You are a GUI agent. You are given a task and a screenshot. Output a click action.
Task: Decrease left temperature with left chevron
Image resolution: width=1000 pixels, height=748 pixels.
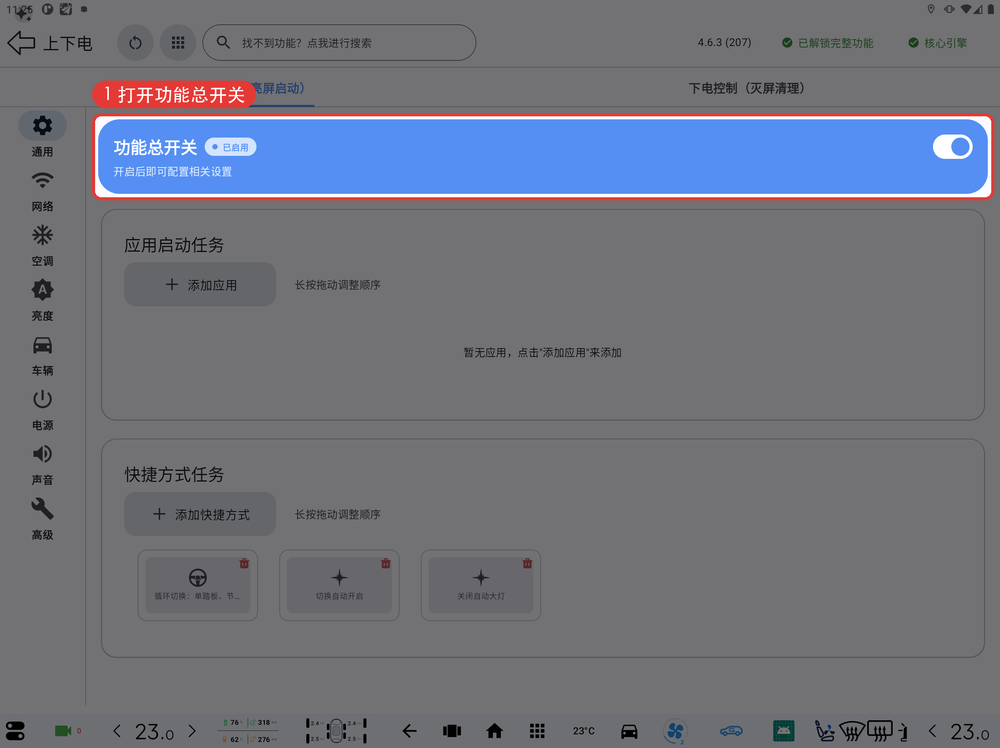(117, 731)
